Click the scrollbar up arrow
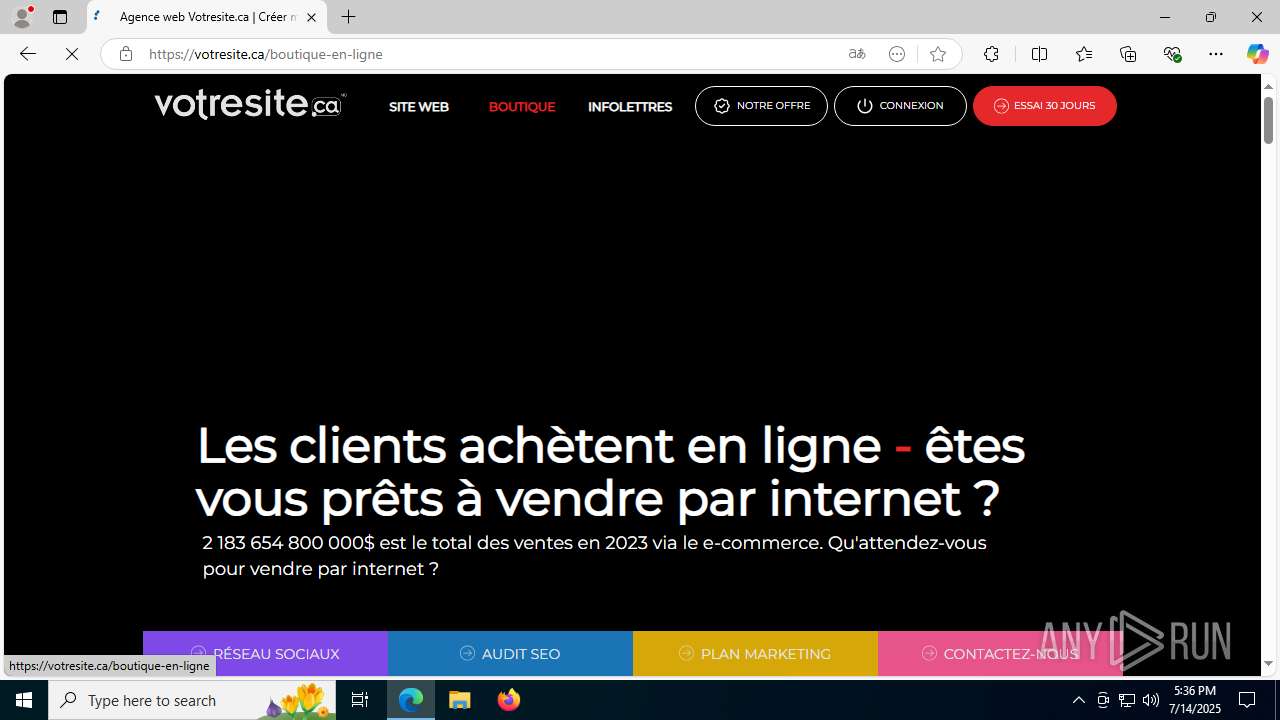Image resolution: width=1280 pixels, height=720 pixels. 1268,86
